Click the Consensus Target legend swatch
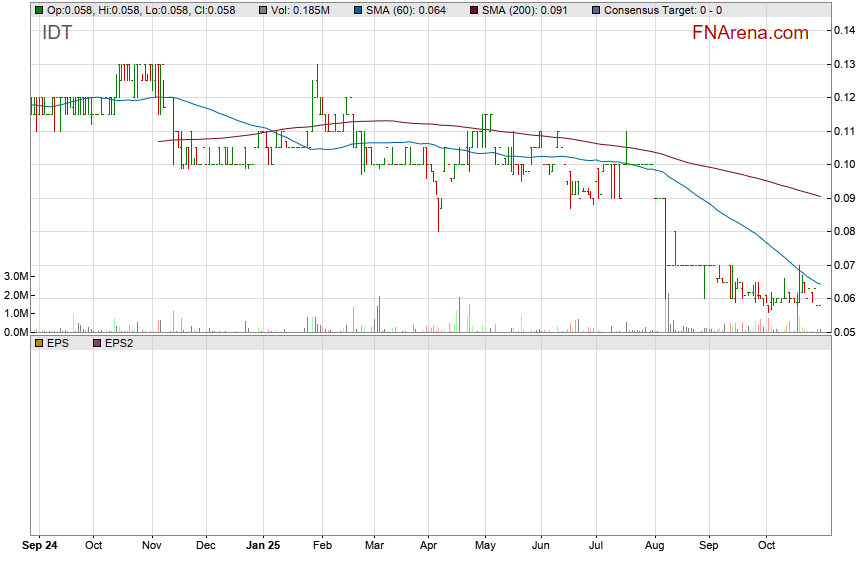859x566 pixels. pos(597,10)
